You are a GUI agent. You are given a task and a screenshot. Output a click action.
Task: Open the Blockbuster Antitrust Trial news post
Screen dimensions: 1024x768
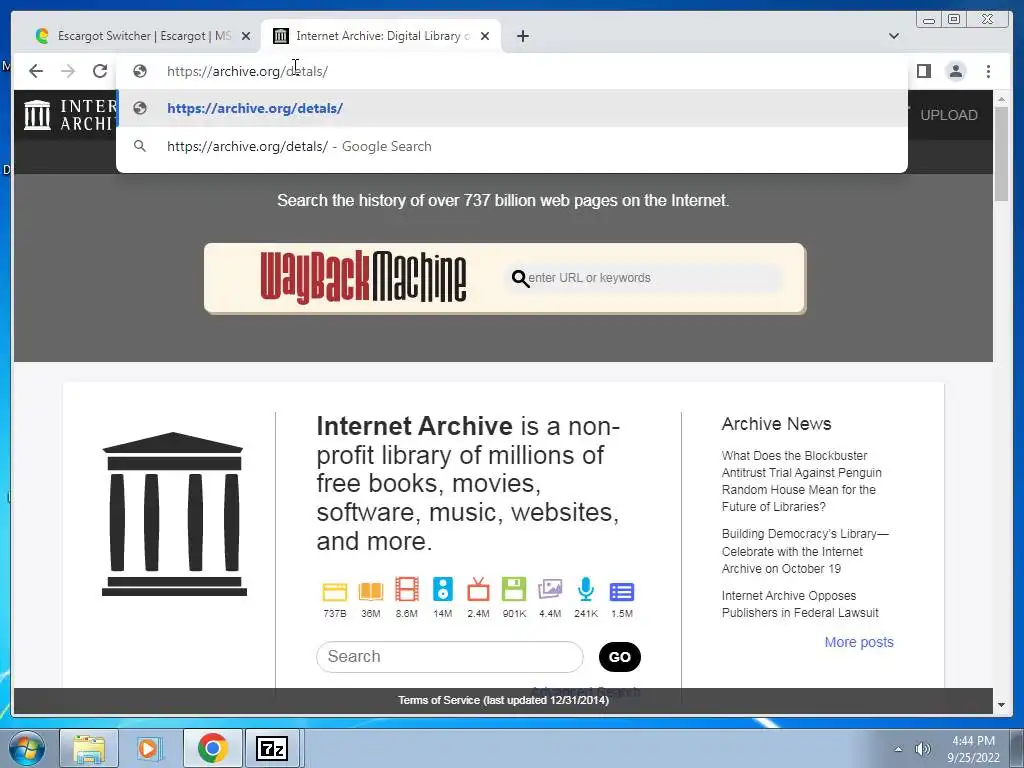pos(801,481)
